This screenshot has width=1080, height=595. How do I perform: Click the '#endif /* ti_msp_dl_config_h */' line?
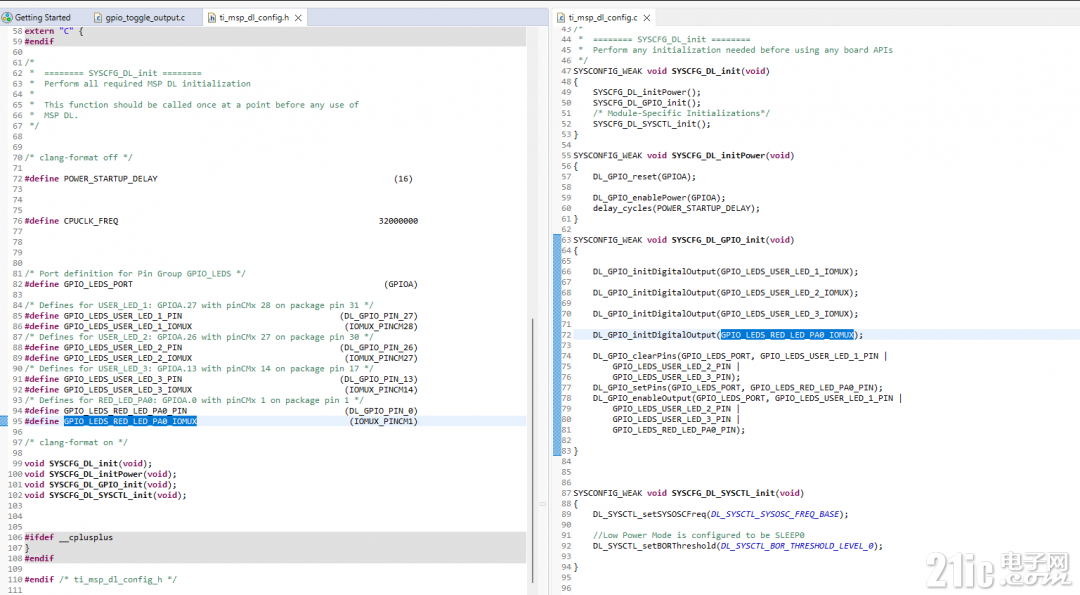pyautogui.click(x=101, y=579)
